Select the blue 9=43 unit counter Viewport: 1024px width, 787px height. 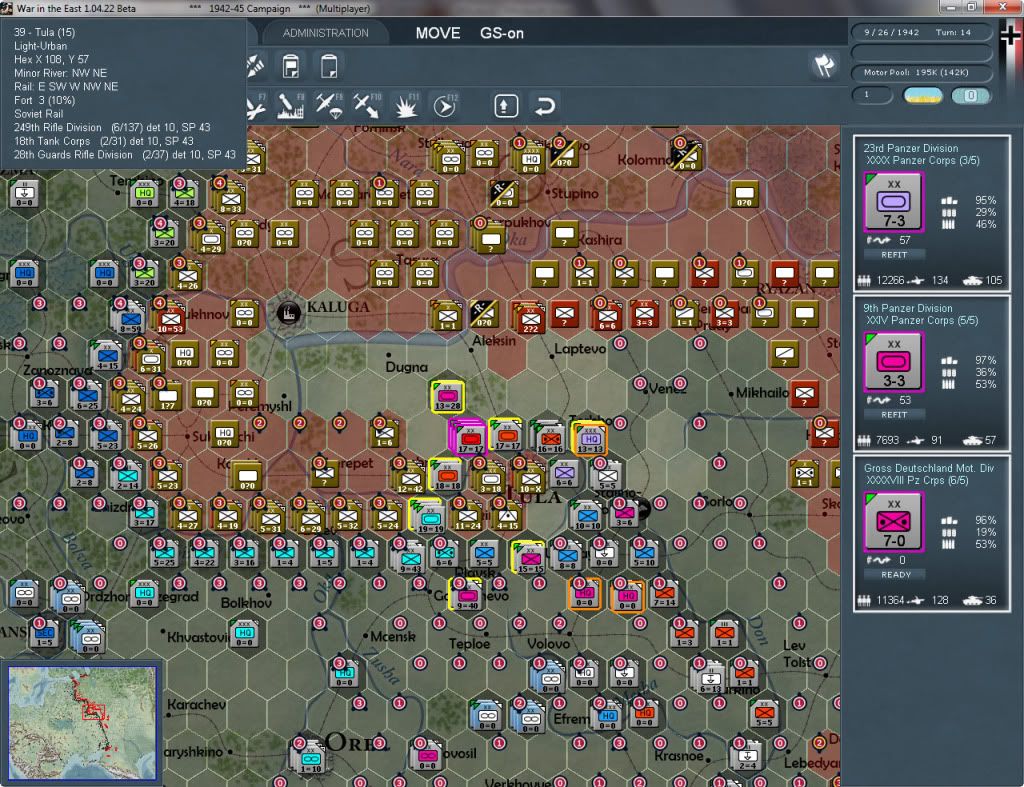410,558
